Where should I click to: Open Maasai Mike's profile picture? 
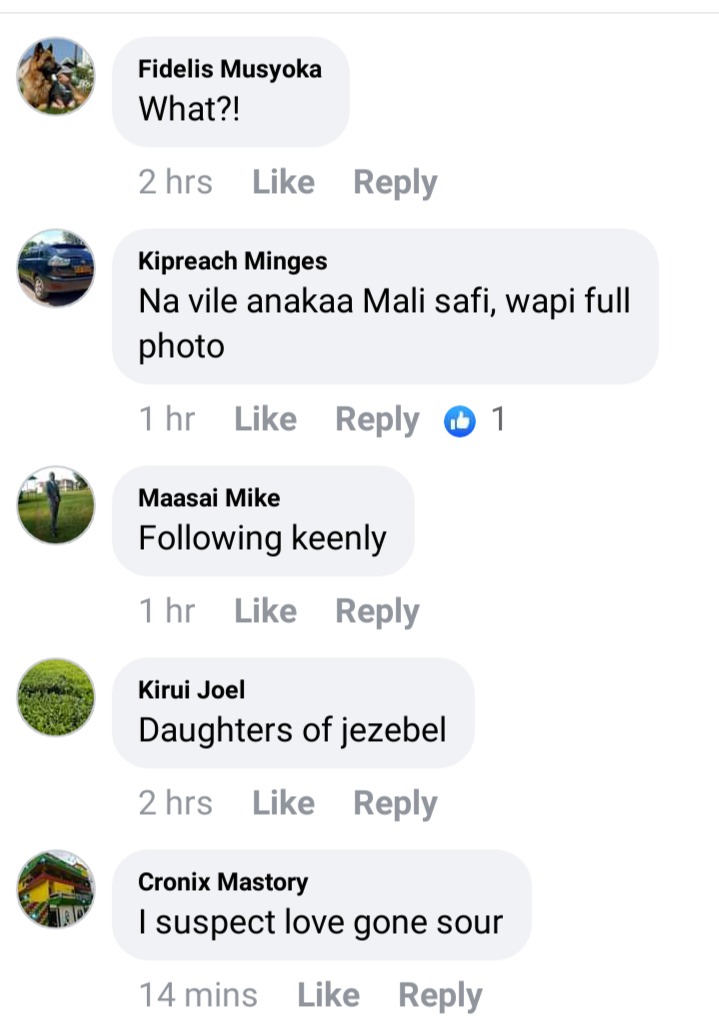click(55, 505)
